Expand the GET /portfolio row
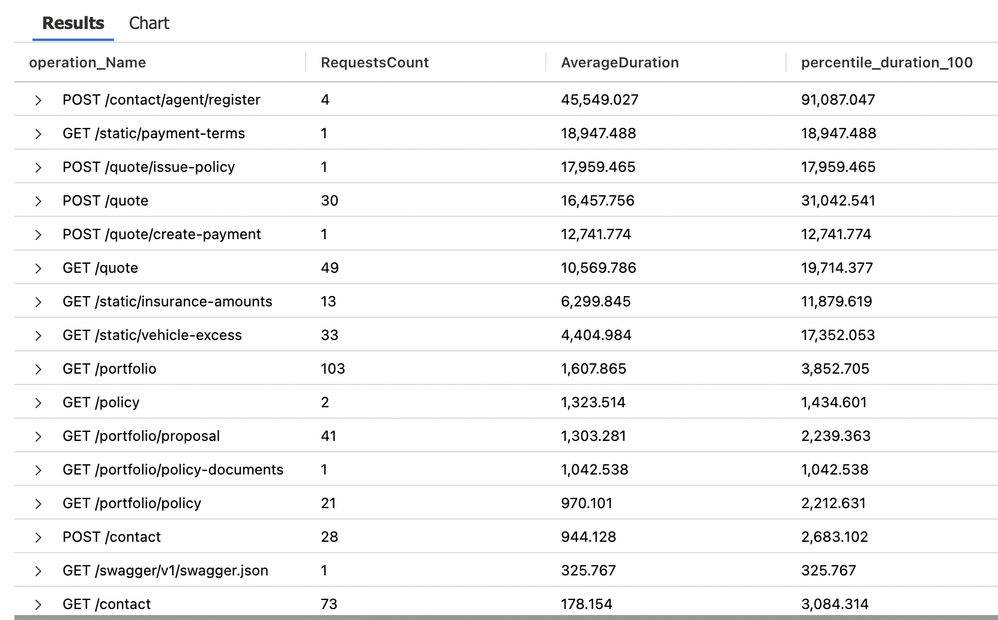 click(x=38, y=369)
